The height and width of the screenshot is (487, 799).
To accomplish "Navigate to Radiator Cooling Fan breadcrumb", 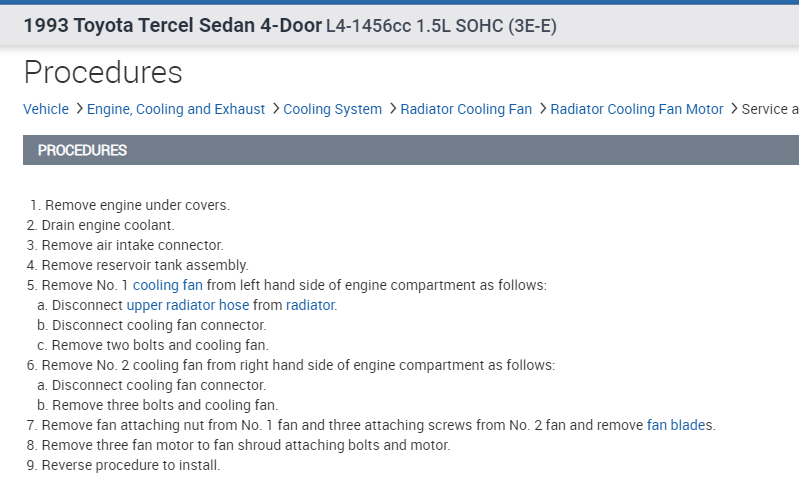I will [x=466, y=109].
